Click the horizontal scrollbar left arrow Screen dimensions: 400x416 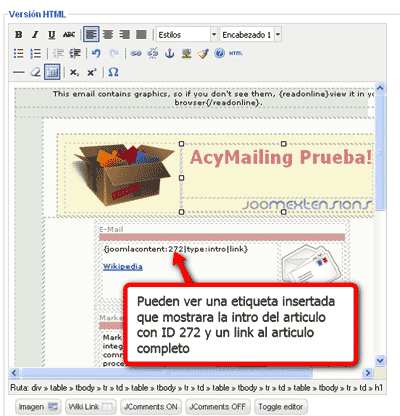click(x=14, y=373)
